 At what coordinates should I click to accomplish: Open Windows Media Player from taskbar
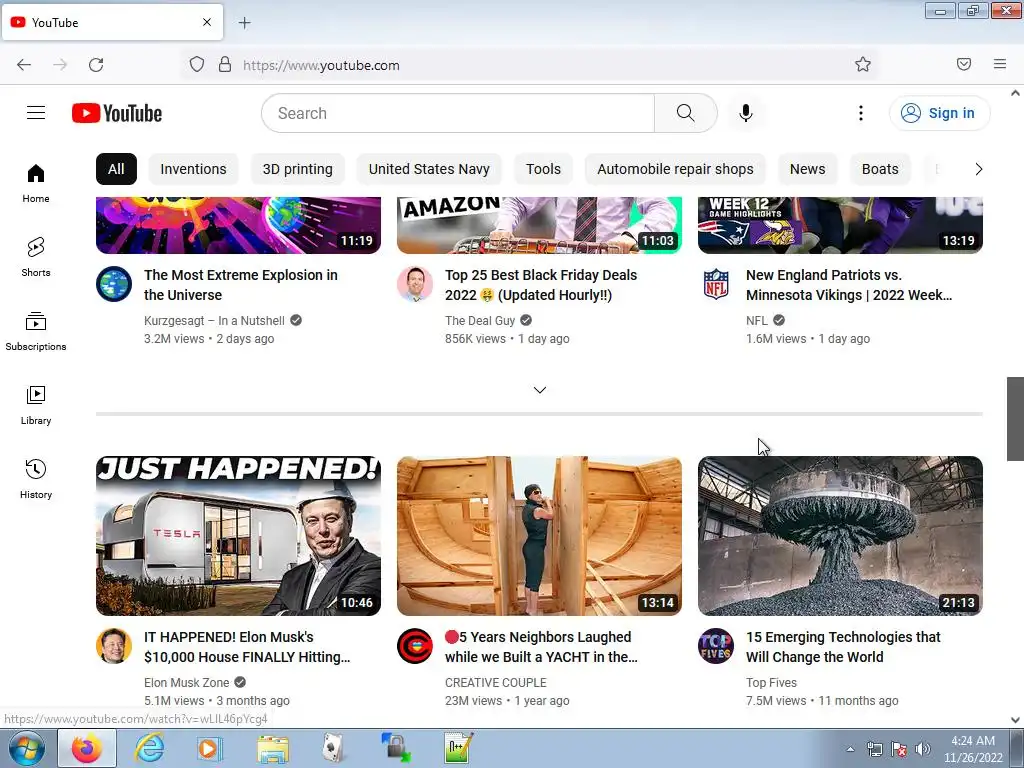coord(210,748)
